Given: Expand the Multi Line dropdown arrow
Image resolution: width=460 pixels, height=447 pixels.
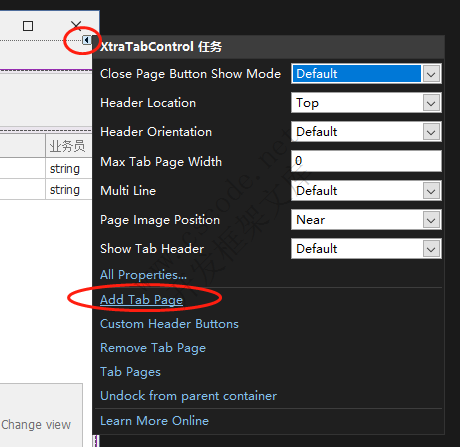Looking at the screenshot, I should [431, 191].
